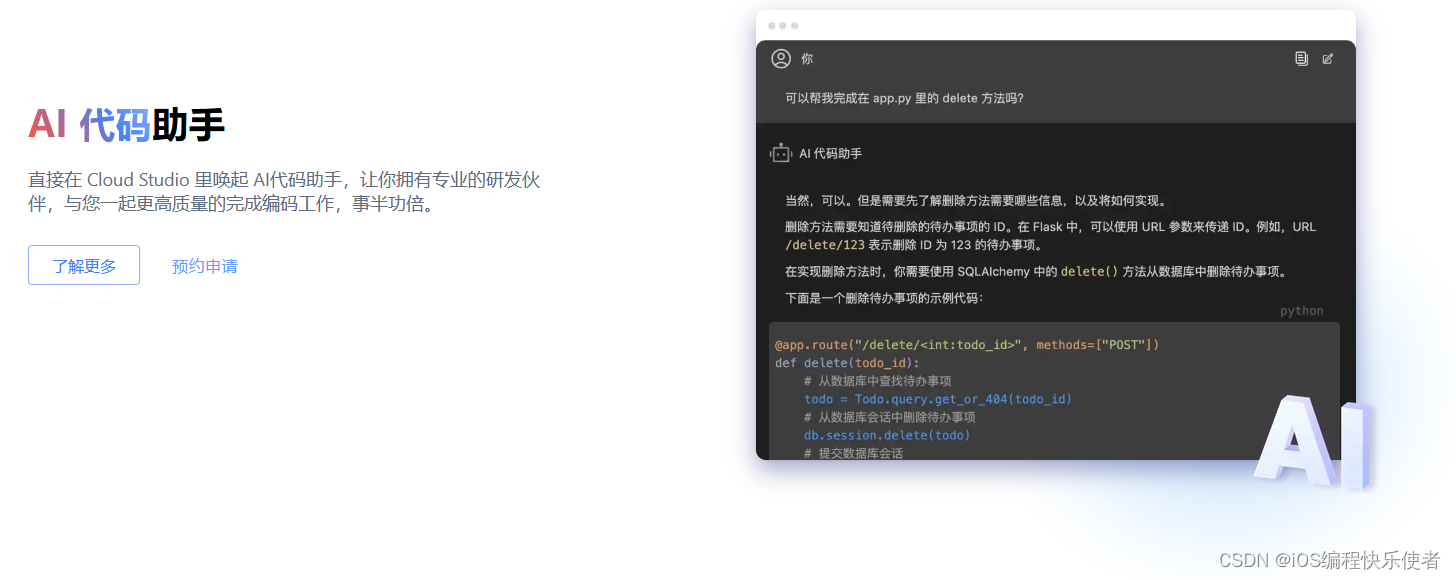Click the comment # 从数据库会话中删除待办事项

click(889, 417)
